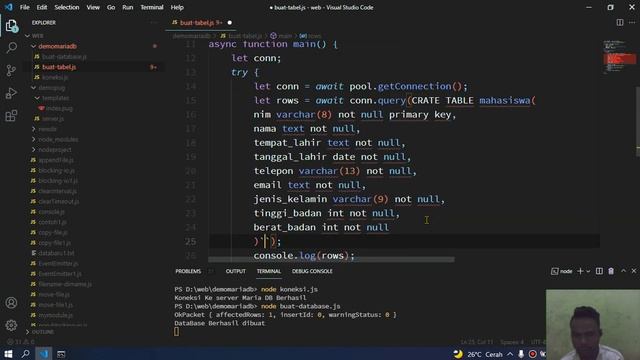The width and height of the screenshot is (640, 360).
Task: Open the Accounts menu icon
Action: click(x=11, y=302)
